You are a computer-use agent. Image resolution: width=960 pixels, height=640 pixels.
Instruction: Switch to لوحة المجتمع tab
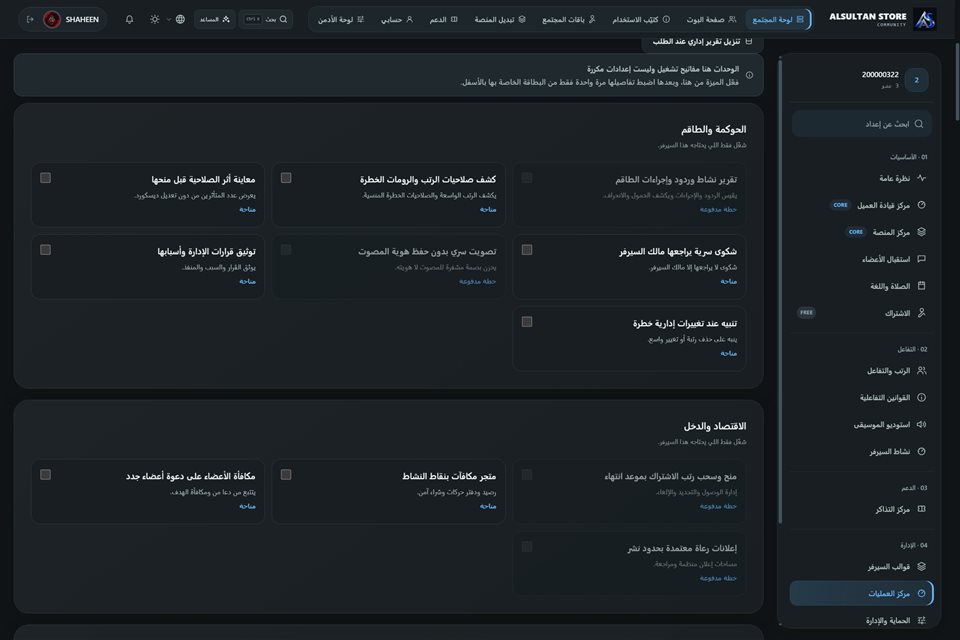coord(778,20)
